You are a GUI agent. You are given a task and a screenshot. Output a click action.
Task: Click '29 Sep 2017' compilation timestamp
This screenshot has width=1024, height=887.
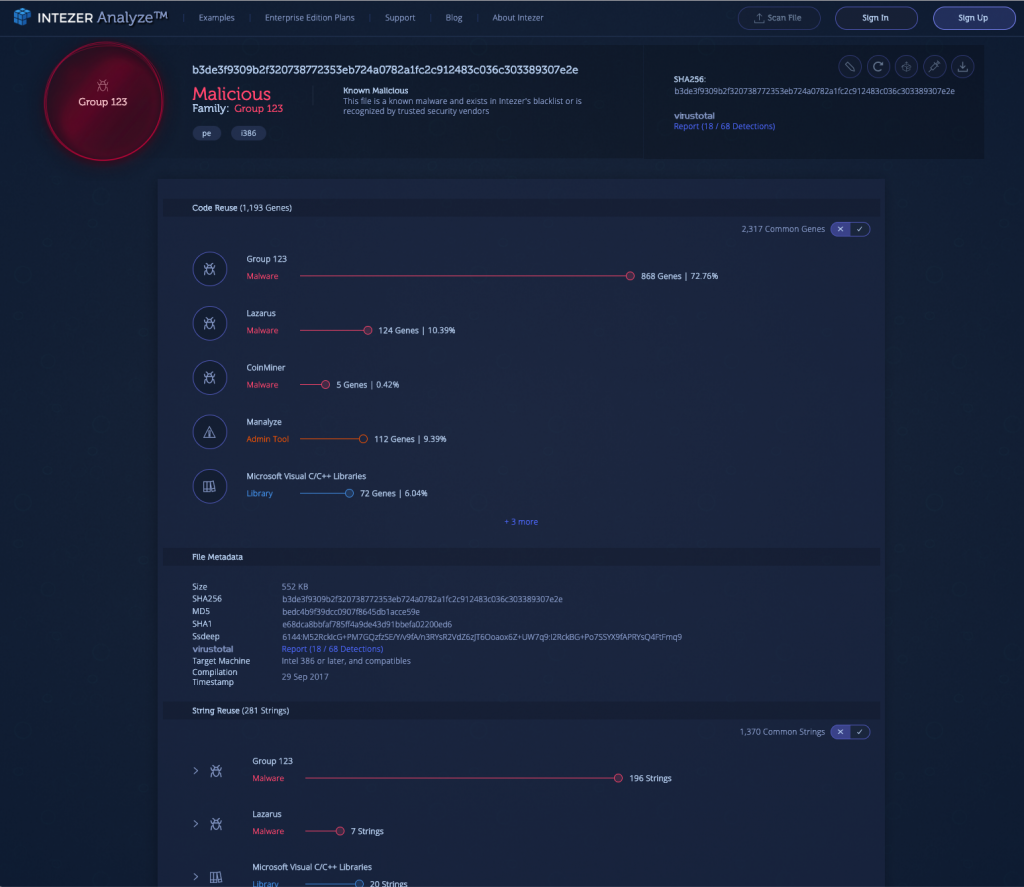305,677
